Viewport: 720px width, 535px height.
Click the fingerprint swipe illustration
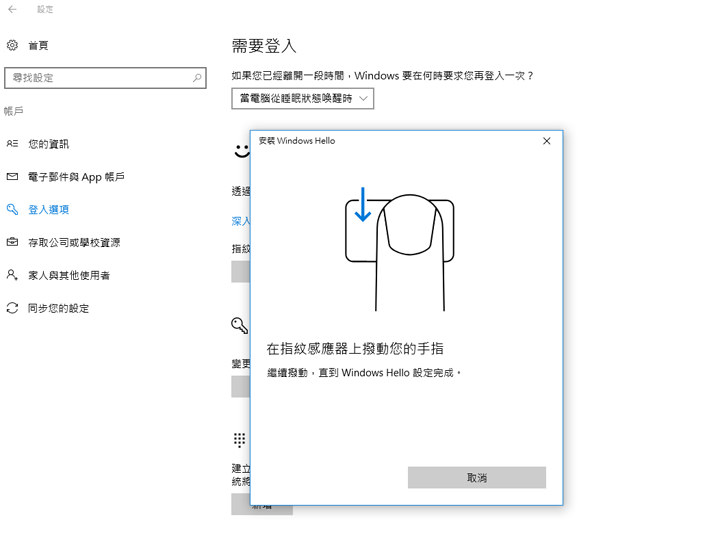coord(399,249)
